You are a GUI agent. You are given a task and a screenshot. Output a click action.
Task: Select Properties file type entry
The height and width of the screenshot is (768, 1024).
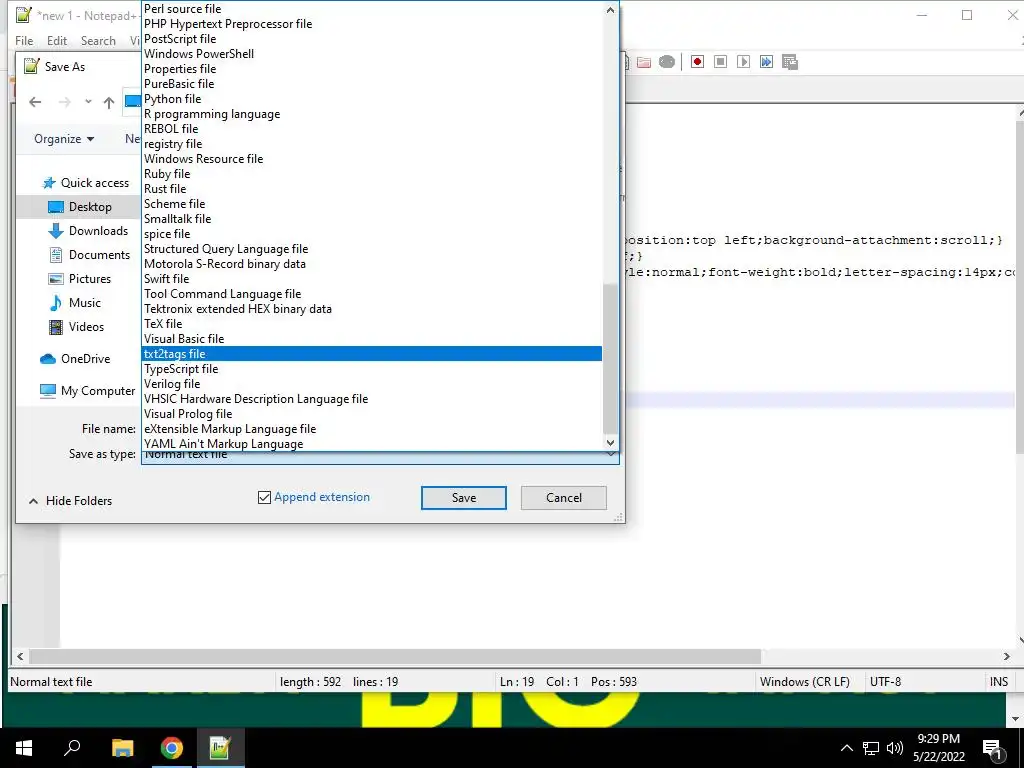point(372,69)
